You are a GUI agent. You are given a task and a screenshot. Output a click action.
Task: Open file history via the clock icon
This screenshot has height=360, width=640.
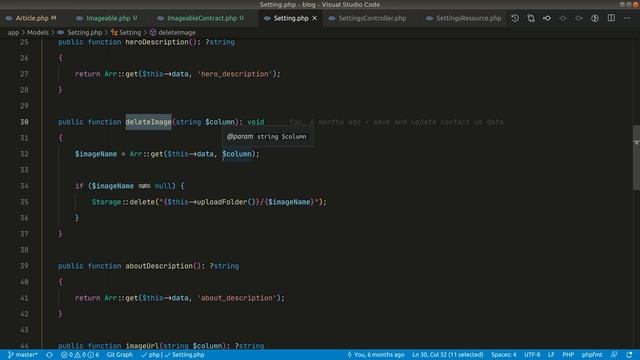click(515, 18)
